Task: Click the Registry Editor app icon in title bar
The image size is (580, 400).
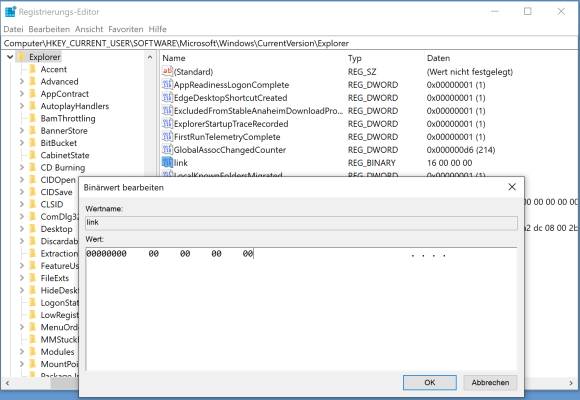Action: pyautogui.click(x=10, y=12)
